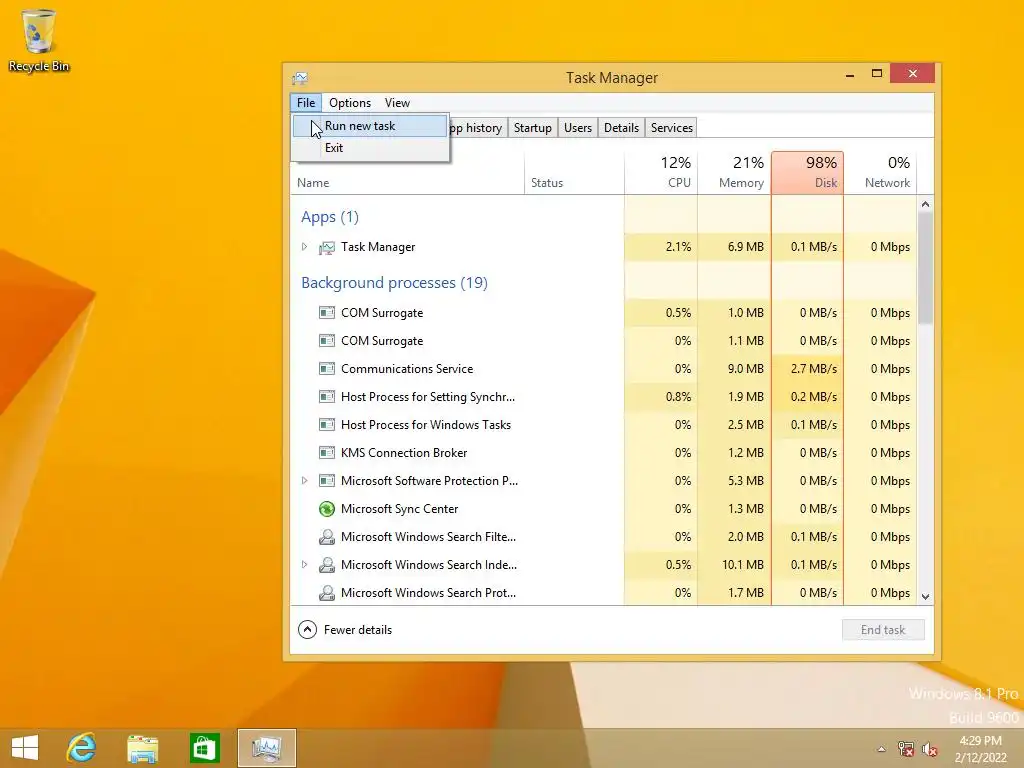Click the End task button

click(x=883, y=630)
